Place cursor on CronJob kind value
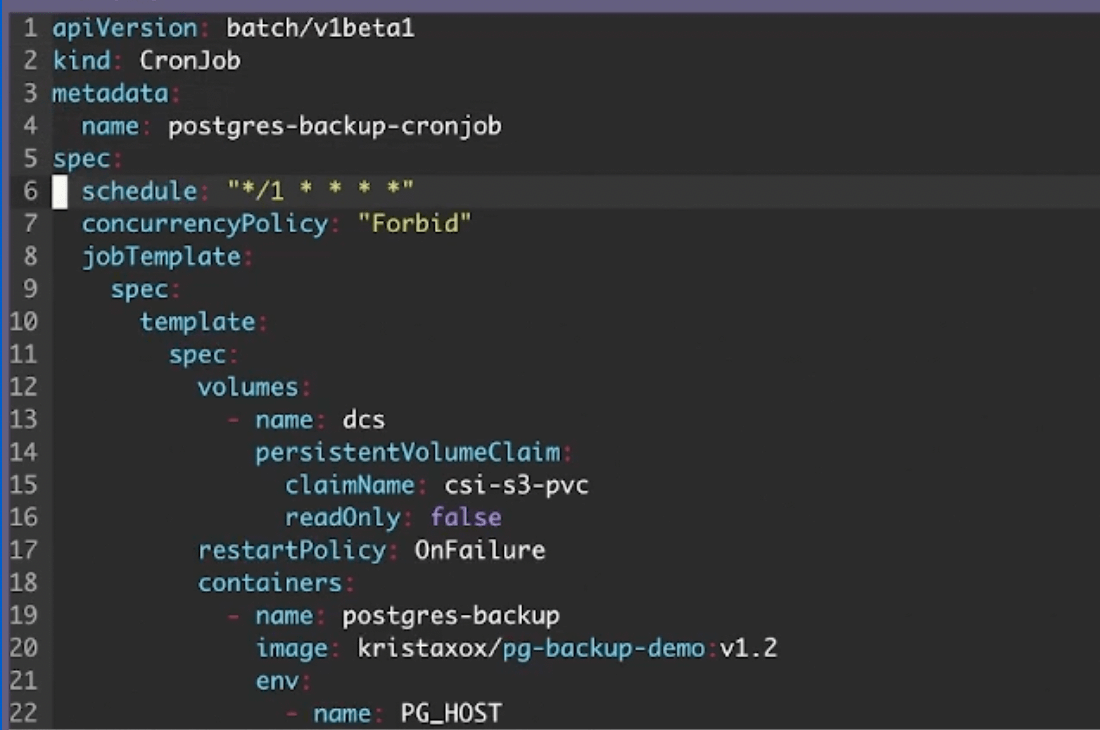 tap(190, 61)
